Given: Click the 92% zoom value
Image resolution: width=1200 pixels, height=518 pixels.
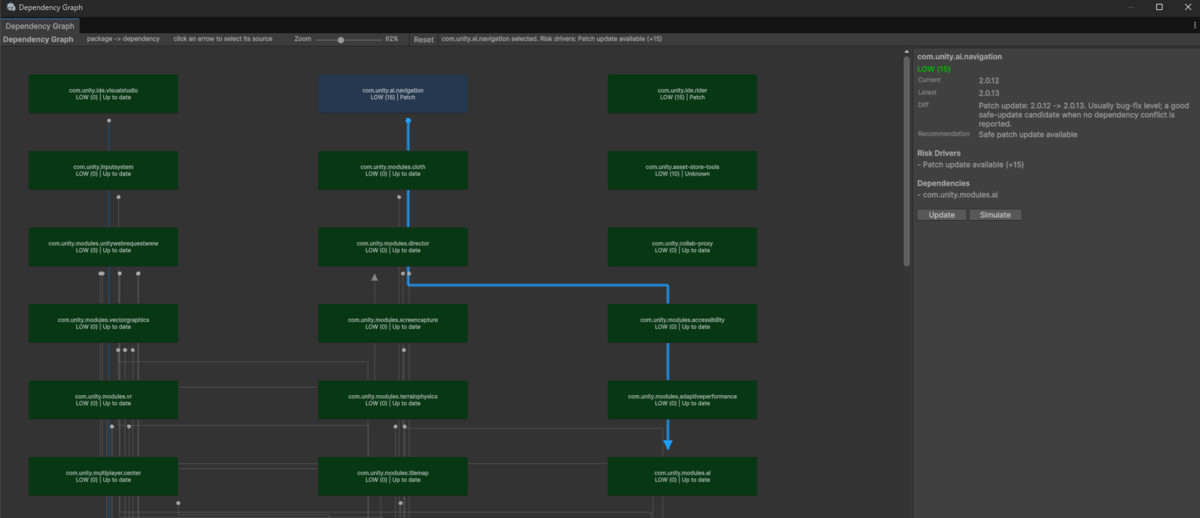Looking at the screenshot, I should [391, 39].
